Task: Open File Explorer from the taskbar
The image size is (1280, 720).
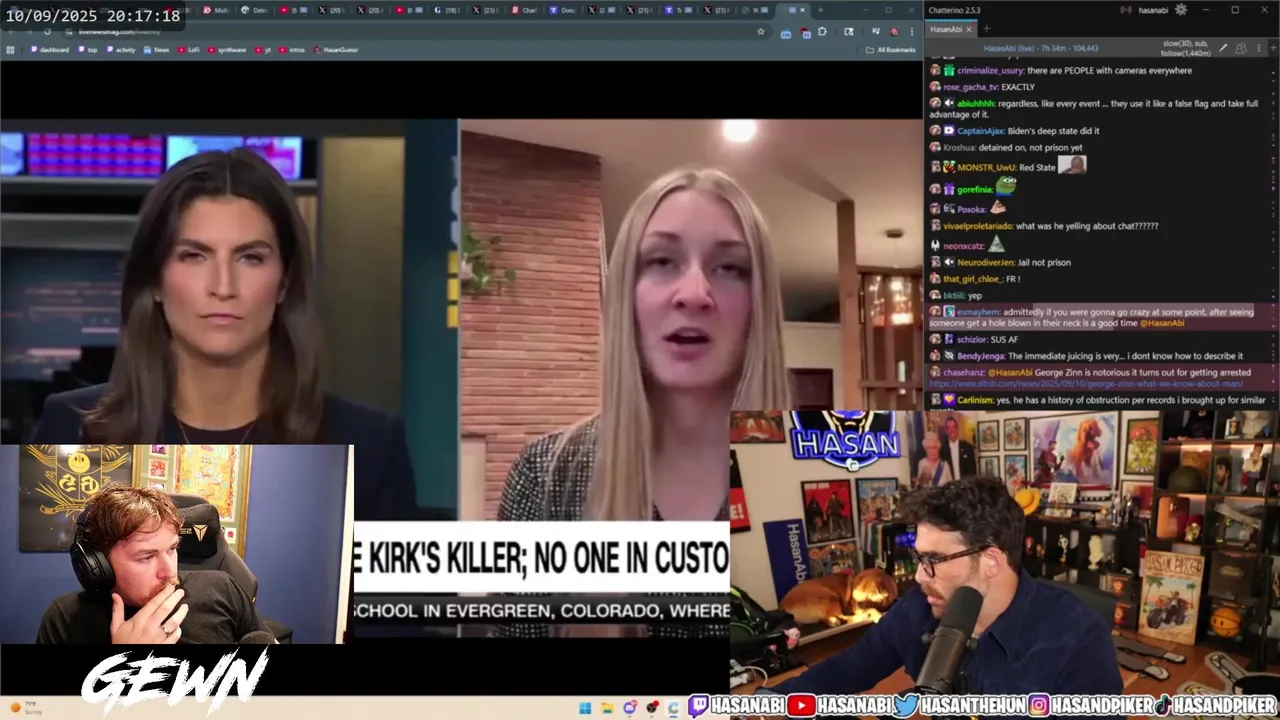Action: [608, 708]
